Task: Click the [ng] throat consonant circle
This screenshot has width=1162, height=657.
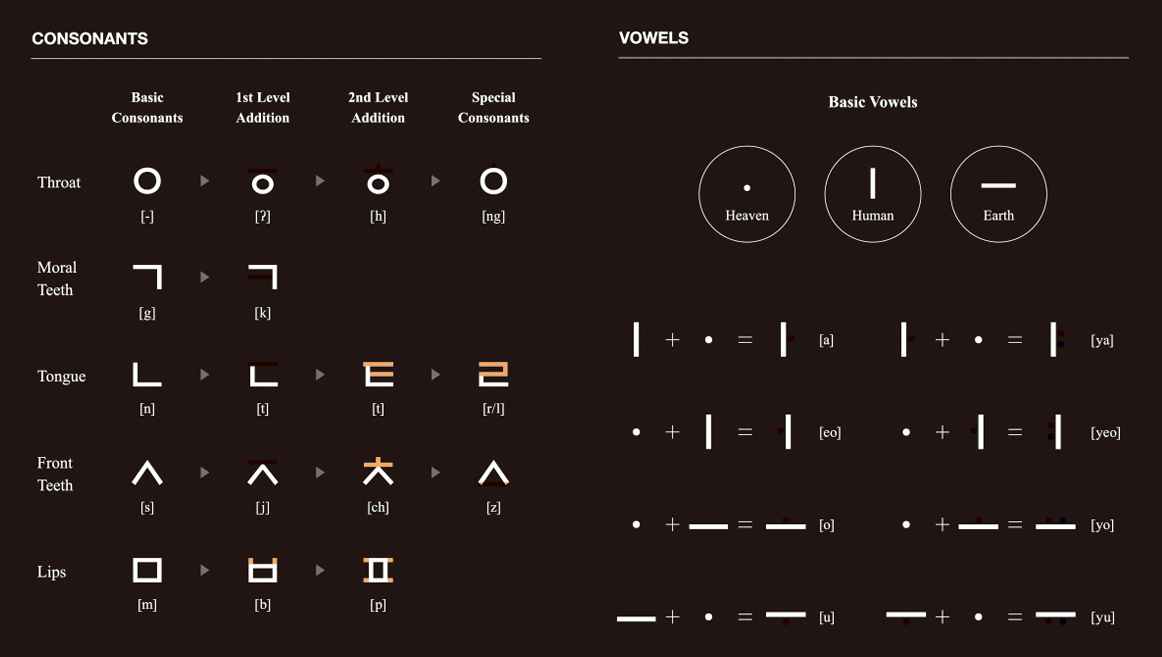Action: point(493,181)
